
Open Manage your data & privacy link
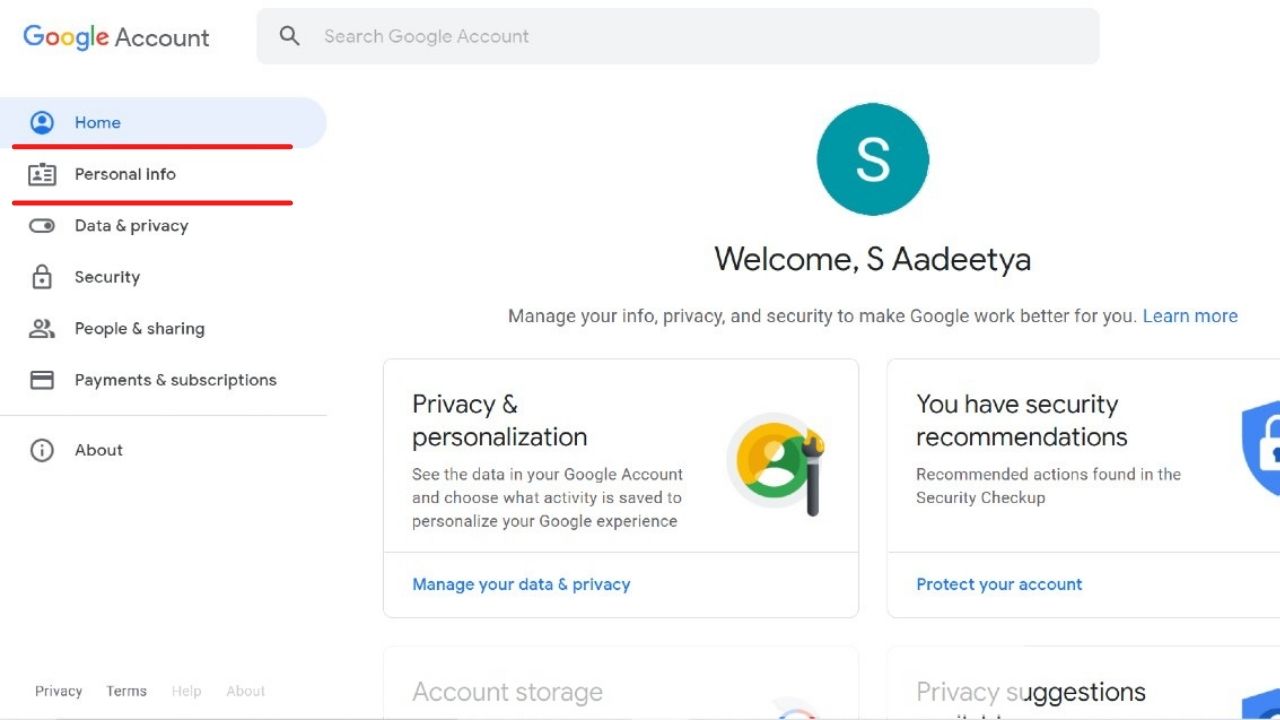521,584
